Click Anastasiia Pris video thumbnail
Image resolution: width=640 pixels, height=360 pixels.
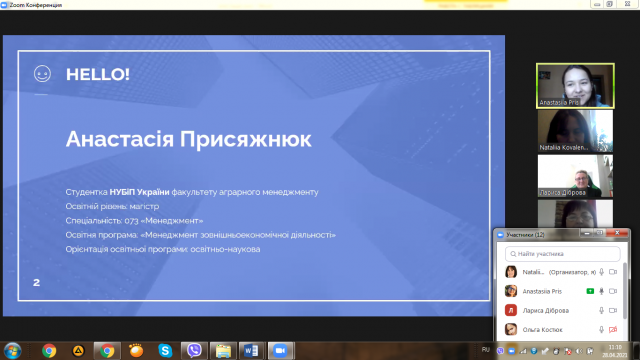[575, 86]
